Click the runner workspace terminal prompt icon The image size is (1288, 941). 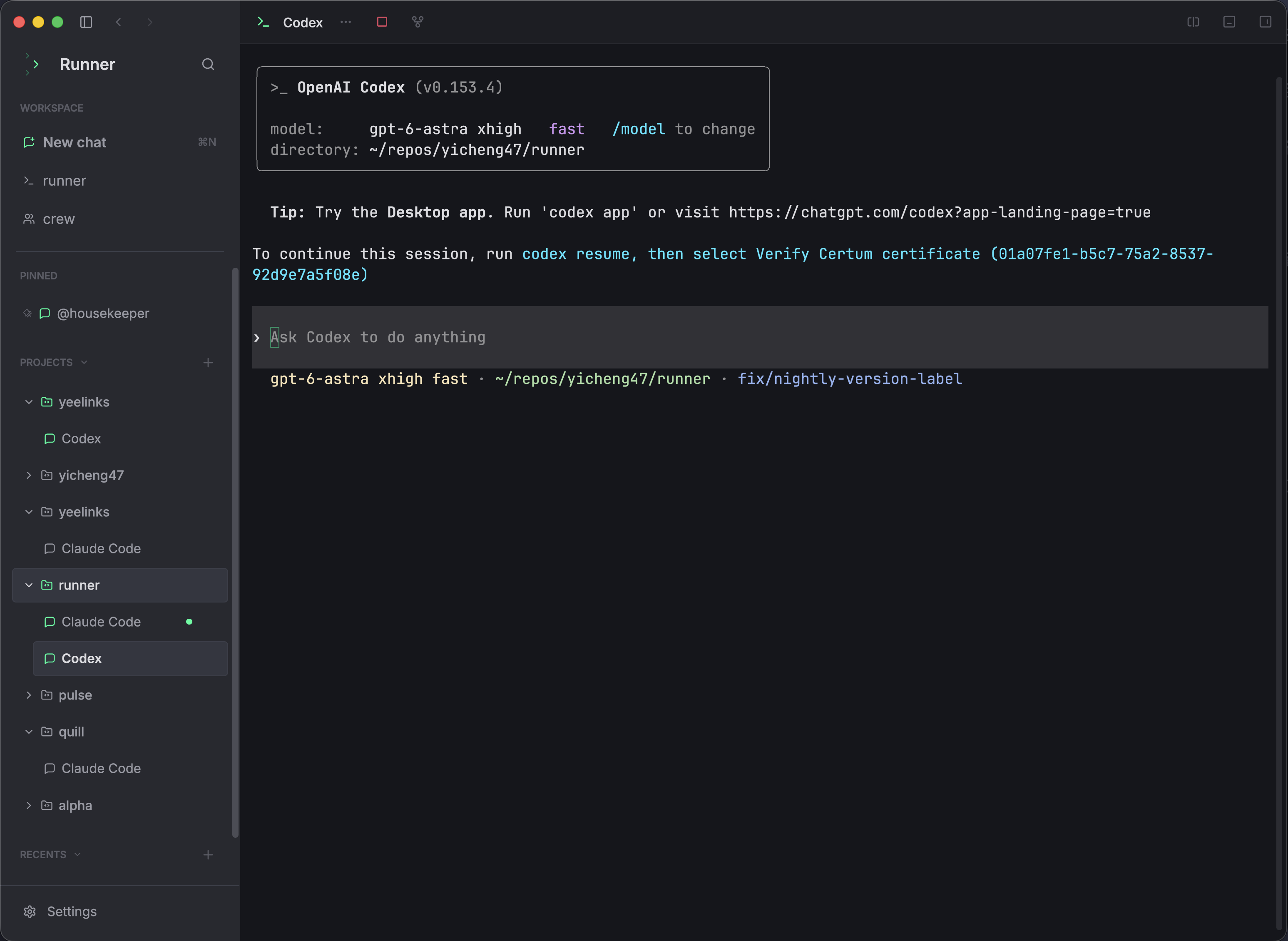point(28,181)
